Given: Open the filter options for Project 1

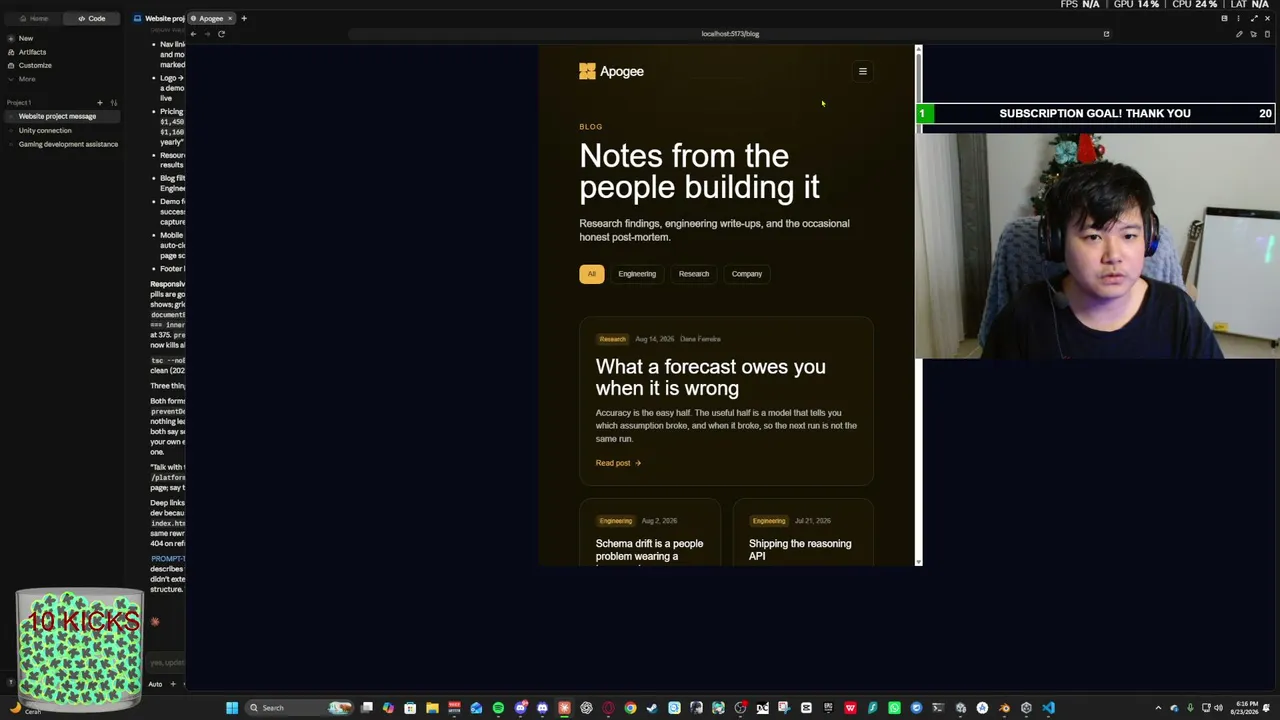Looking at the screenshot, I should pos(113,103).
